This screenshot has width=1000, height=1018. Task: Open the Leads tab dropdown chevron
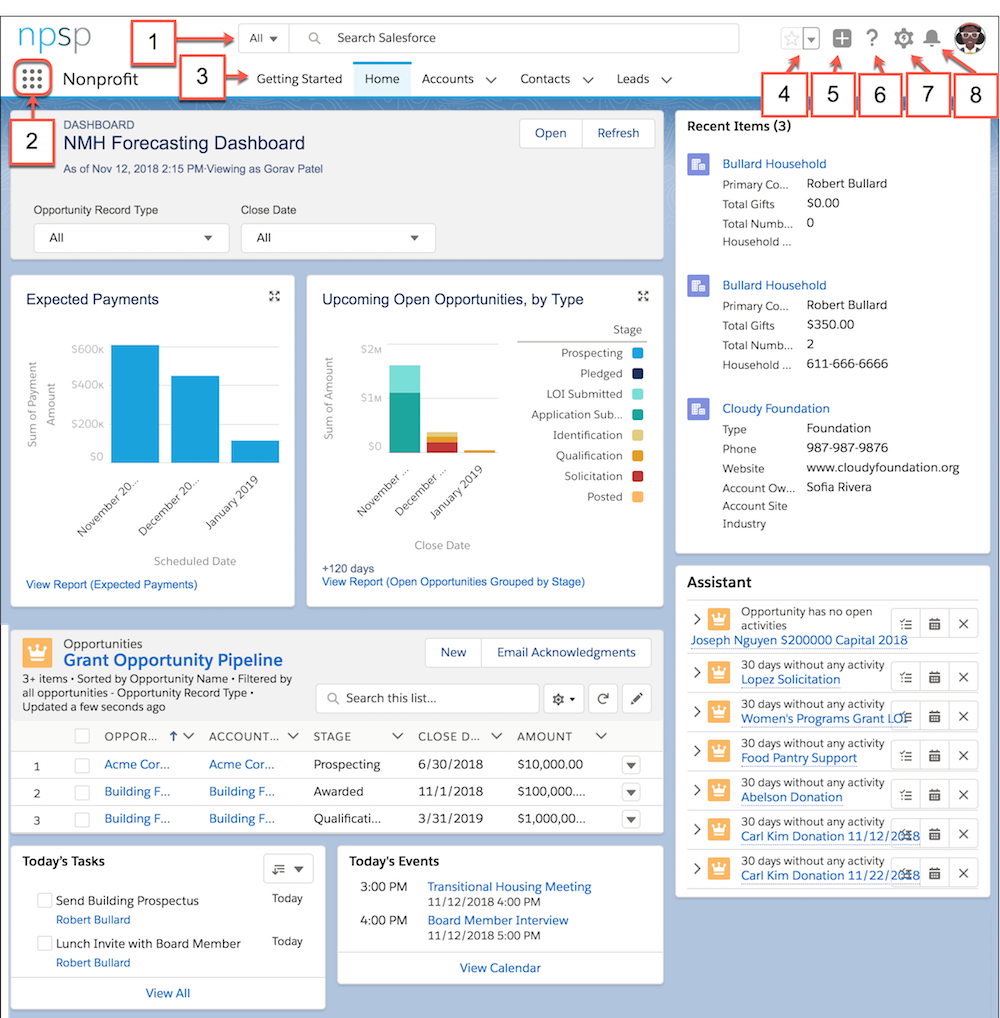click(666, 80)
